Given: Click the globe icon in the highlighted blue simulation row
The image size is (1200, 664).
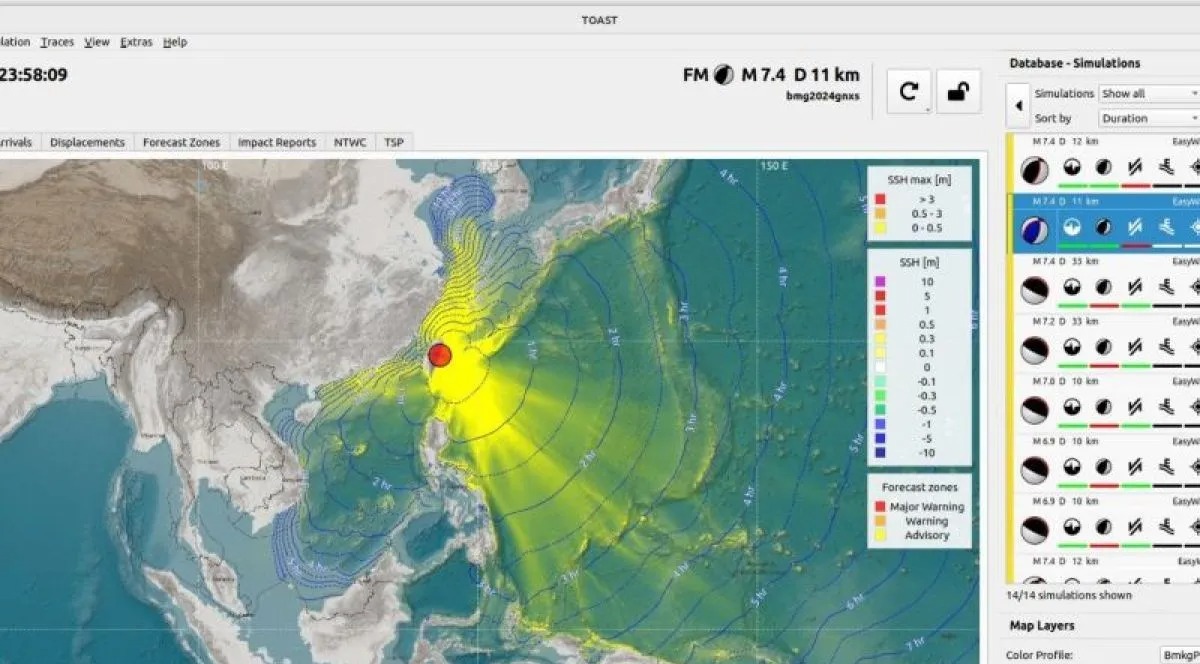Looking at the screenshot, I should 1070,227.
